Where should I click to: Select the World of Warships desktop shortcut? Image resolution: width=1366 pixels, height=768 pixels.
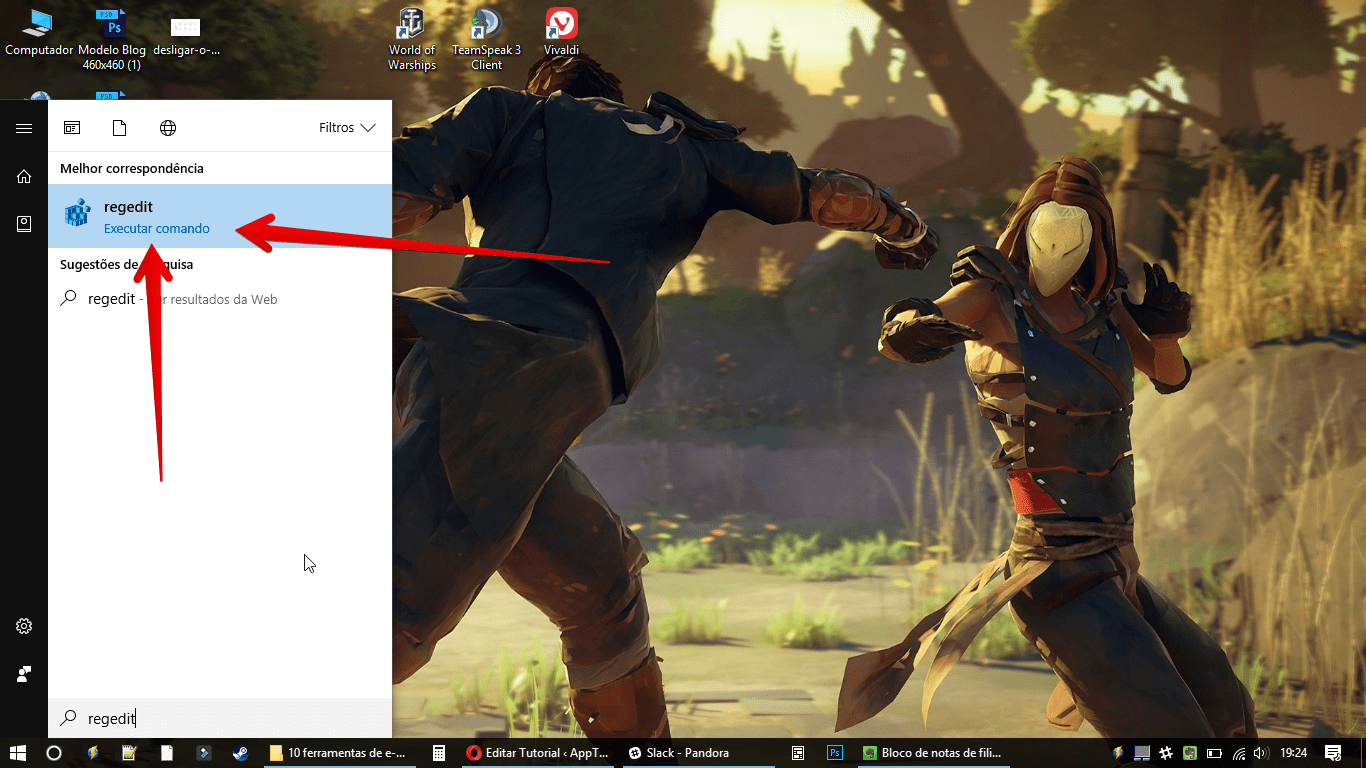[412, 40]
